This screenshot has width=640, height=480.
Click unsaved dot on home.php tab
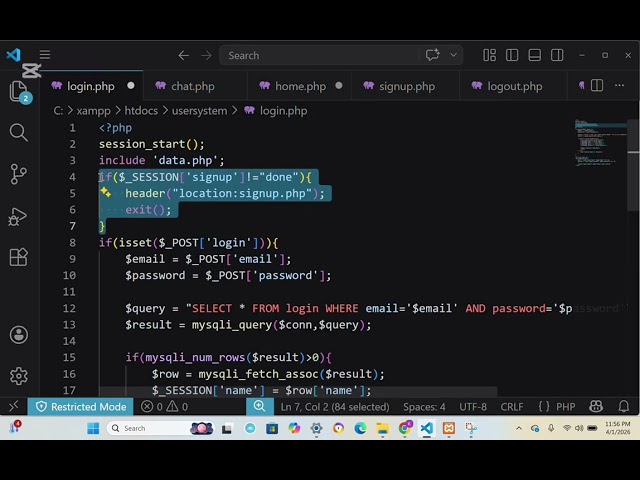coord(339,86)
